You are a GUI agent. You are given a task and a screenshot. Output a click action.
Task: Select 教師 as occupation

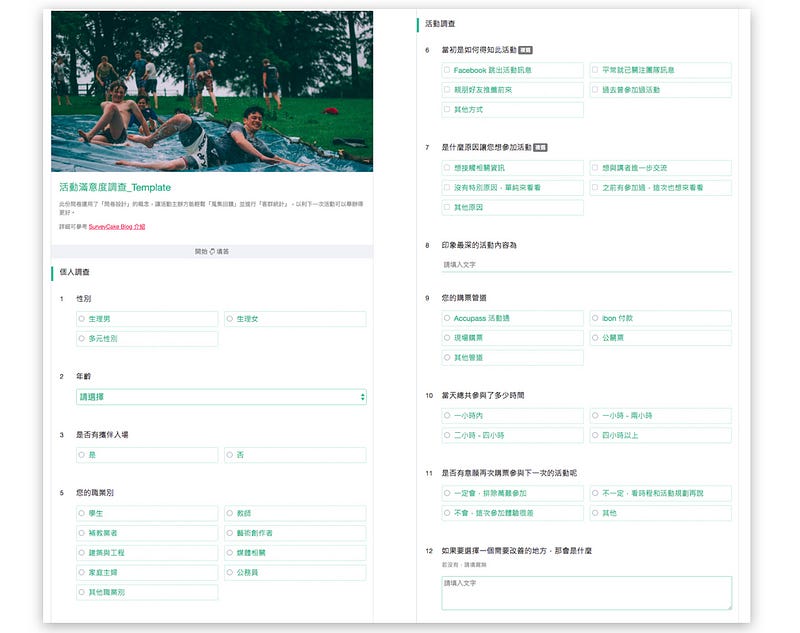295,513
